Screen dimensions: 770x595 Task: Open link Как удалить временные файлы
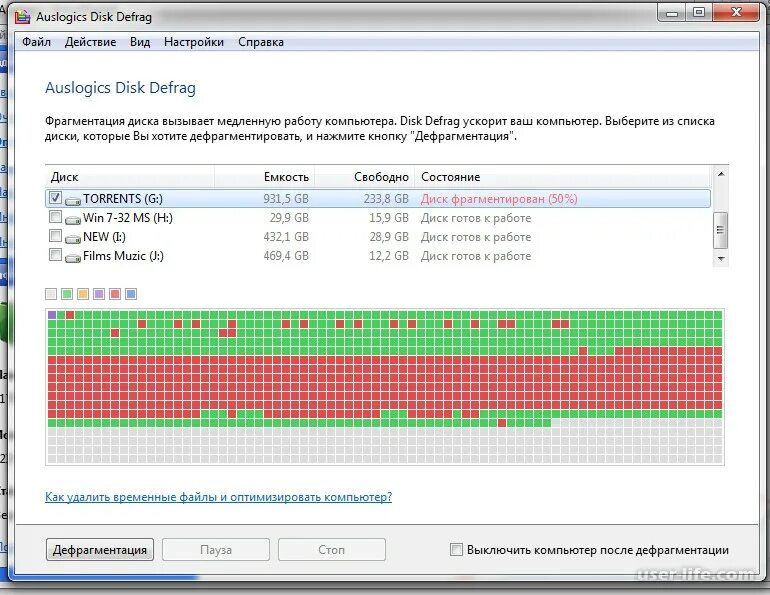point(219,497)
